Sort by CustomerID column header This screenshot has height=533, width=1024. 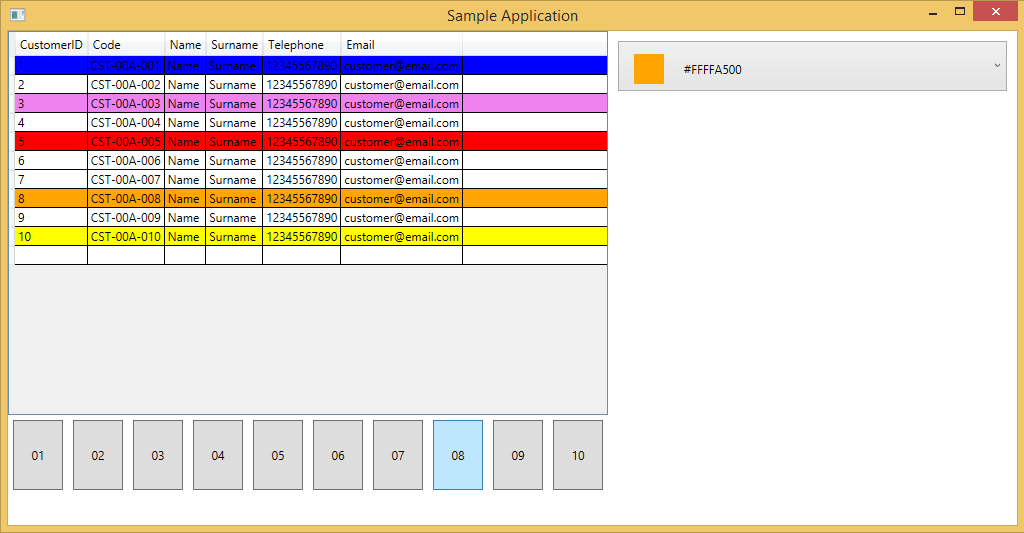(52, 45)
